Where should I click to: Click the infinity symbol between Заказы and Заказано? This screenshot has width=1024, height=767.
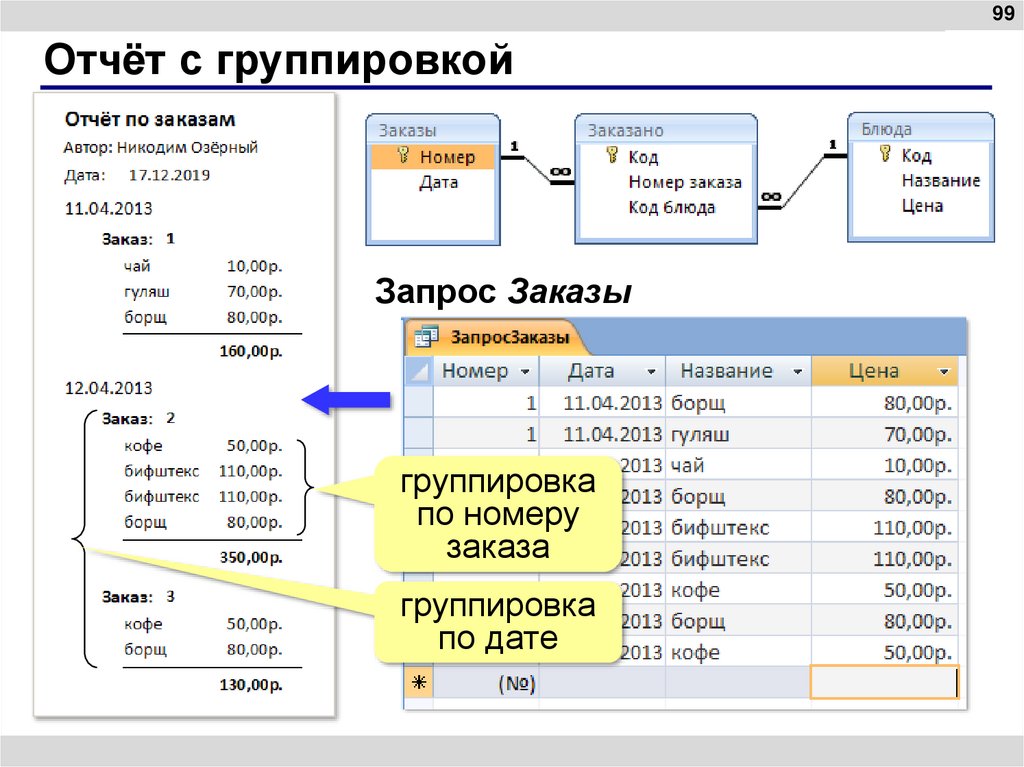559,172
